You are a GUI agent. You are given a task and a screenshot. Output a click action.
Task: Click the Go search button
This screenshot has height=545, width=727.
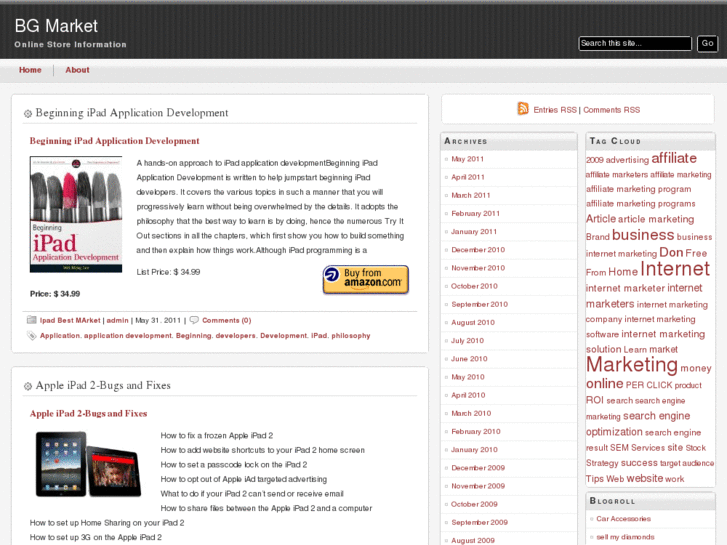coord(707,43)
